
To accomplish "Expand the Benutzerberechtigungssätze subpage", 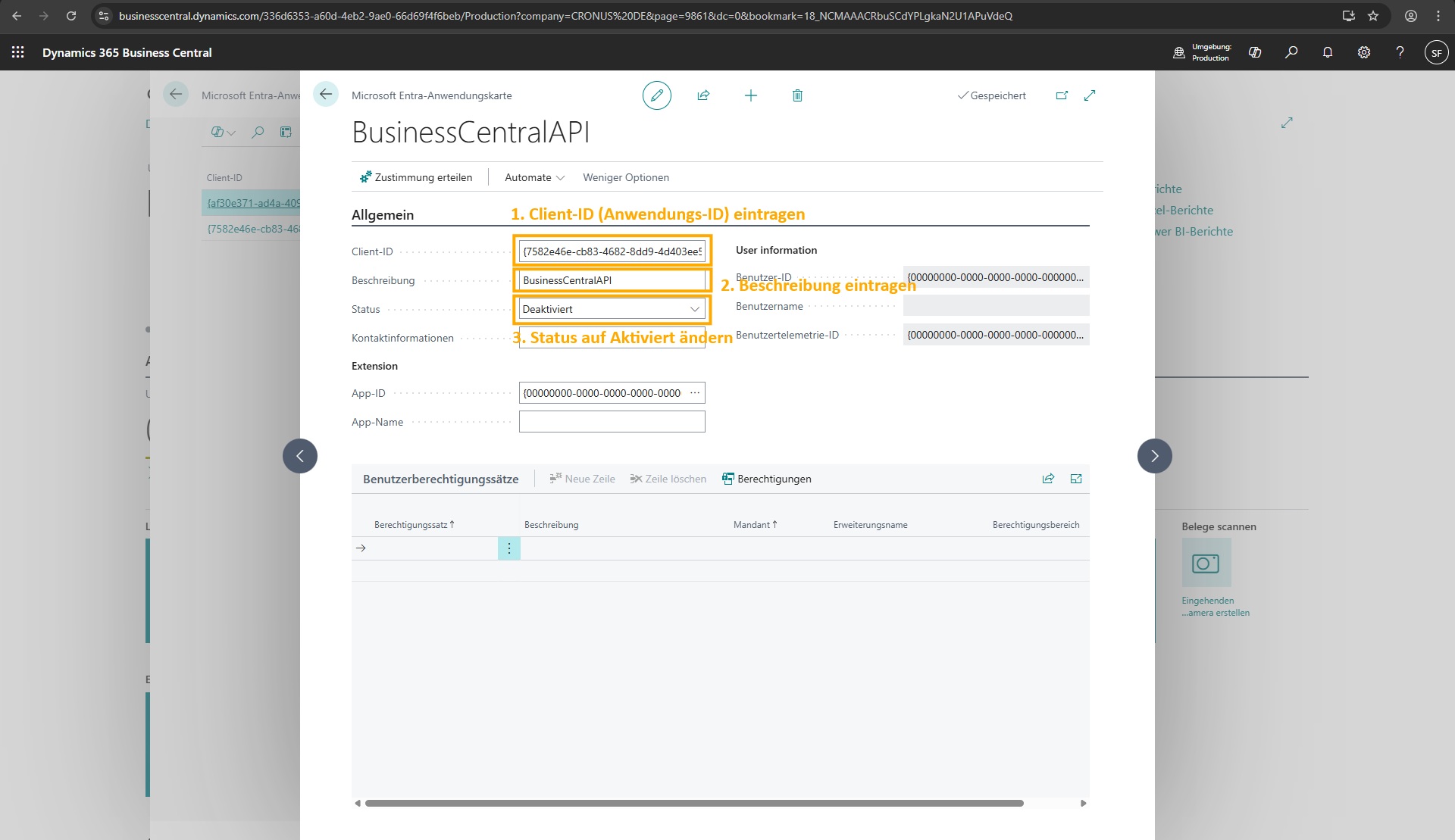I will (x=1076, y=479).
